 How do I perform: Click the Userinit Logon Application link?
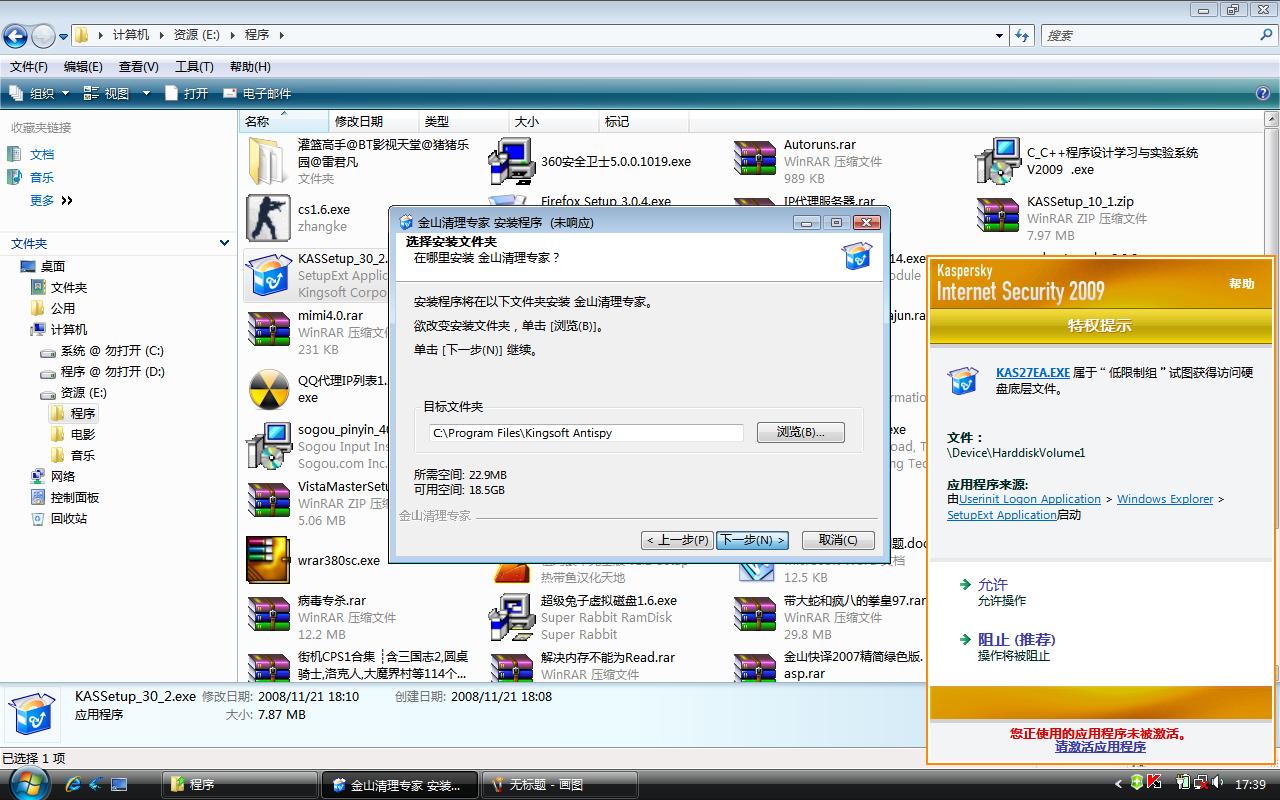[x=1030, y=499]
